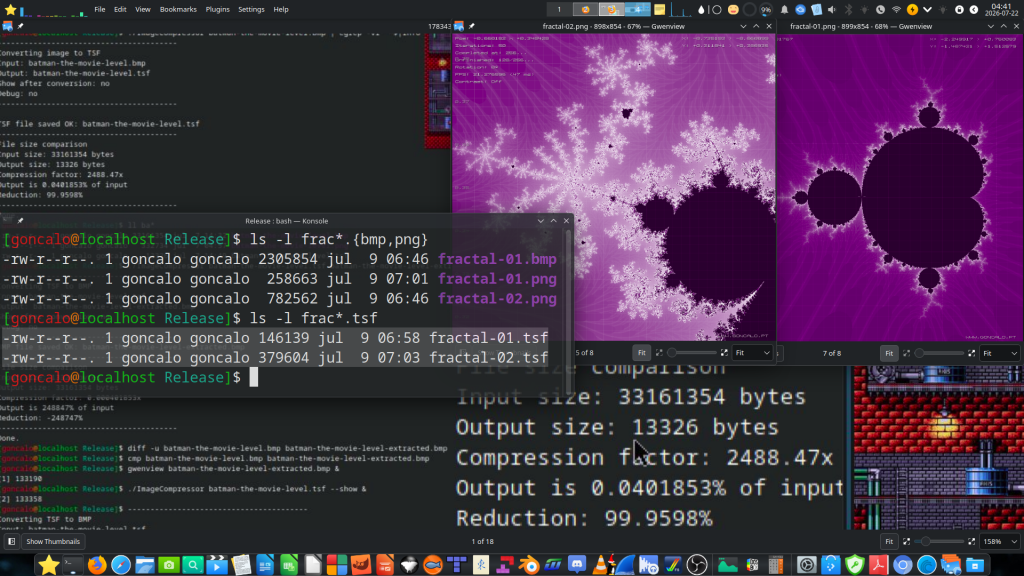
Task: Open the Help menu
Action: [281, 9]
